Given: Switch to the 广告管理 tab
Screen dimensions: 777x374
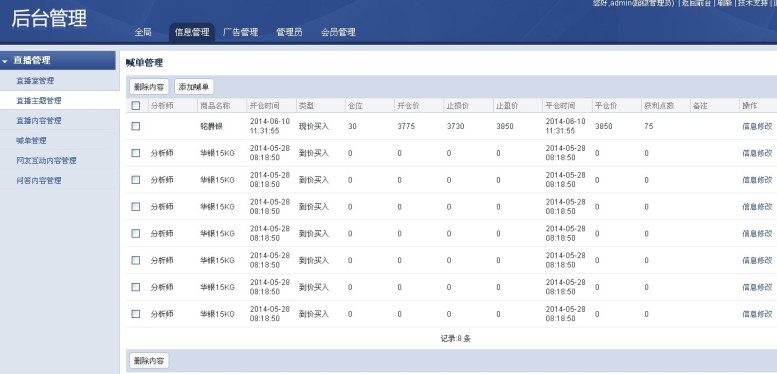Looking at the screenshot, I should [x=240, y=32].
